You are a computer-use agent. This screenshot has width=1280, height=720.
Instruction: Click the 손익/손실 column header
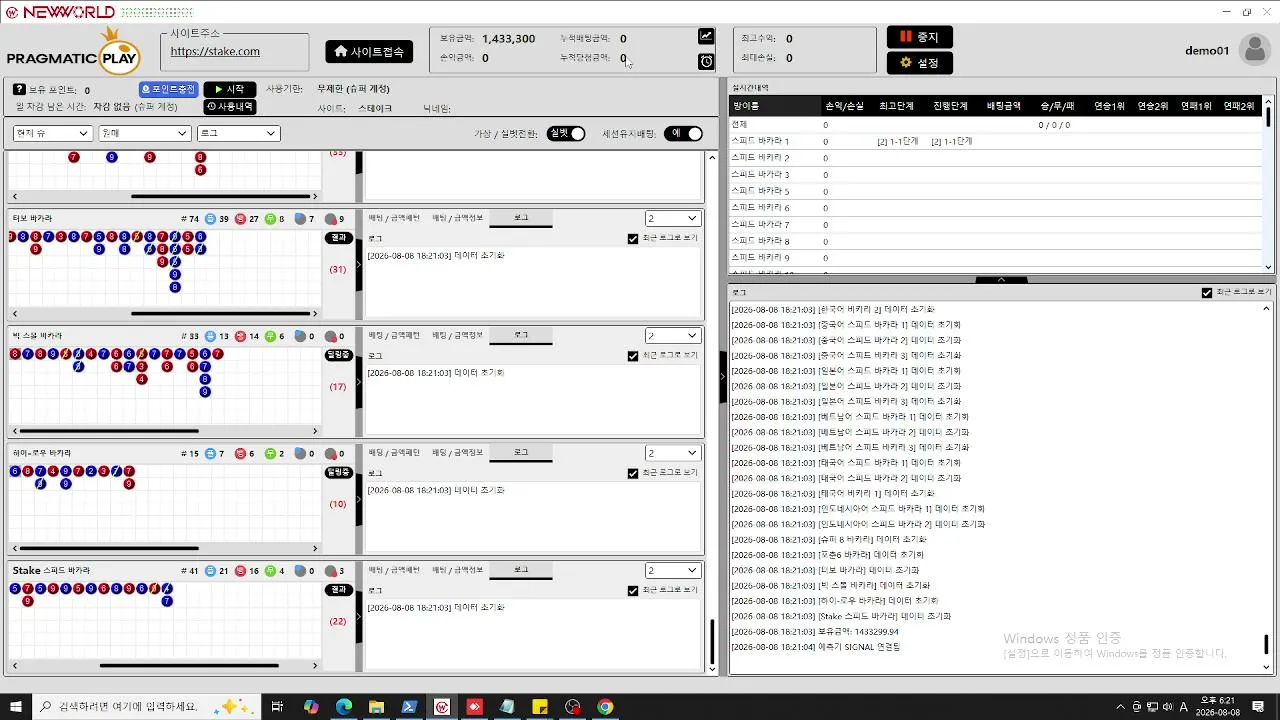[x=845, y=105]
